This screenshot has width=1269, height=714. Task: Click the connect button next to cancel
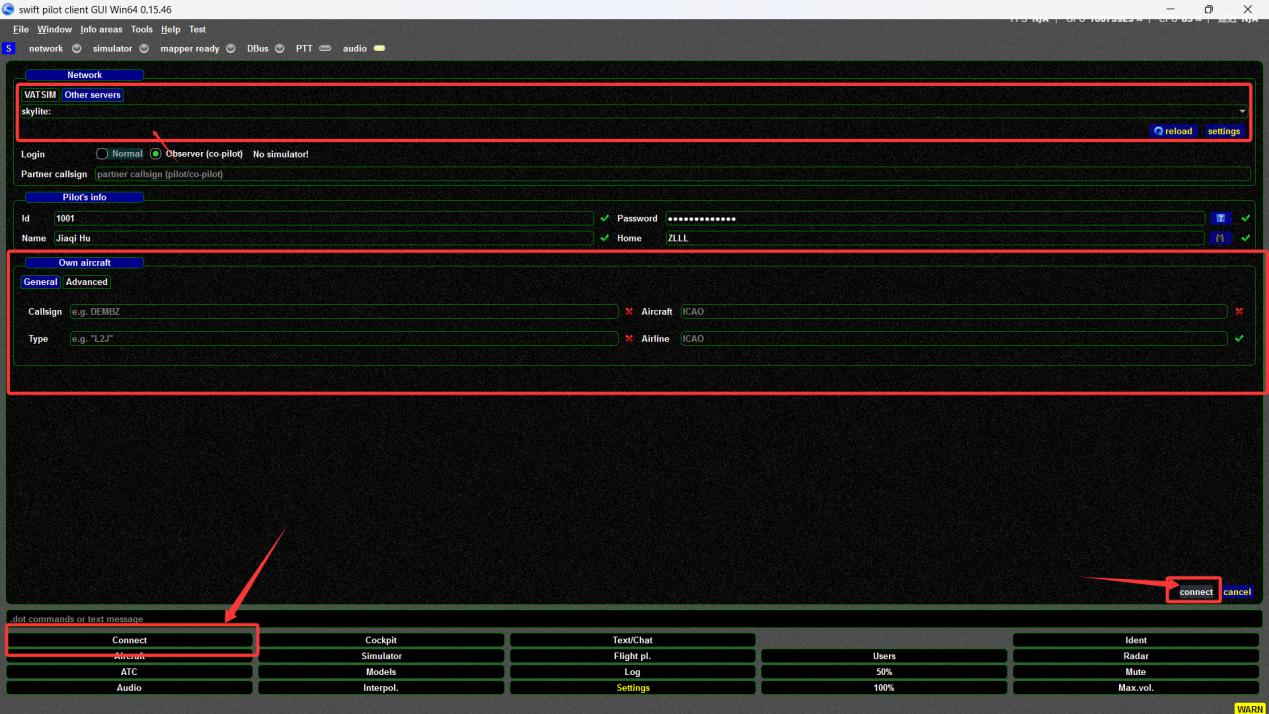click(x=1196, y=592)
